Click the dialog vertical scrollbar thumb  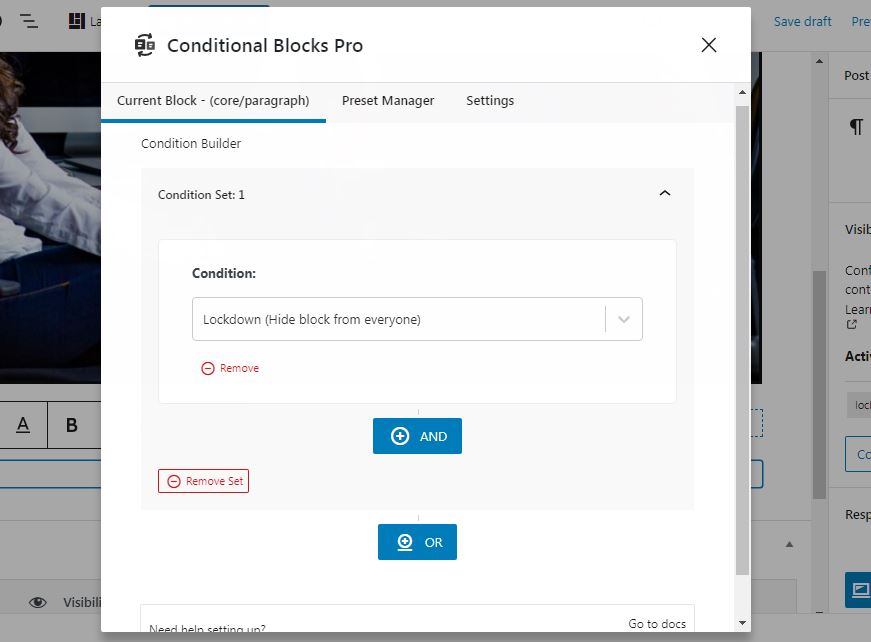pos(742,340)
